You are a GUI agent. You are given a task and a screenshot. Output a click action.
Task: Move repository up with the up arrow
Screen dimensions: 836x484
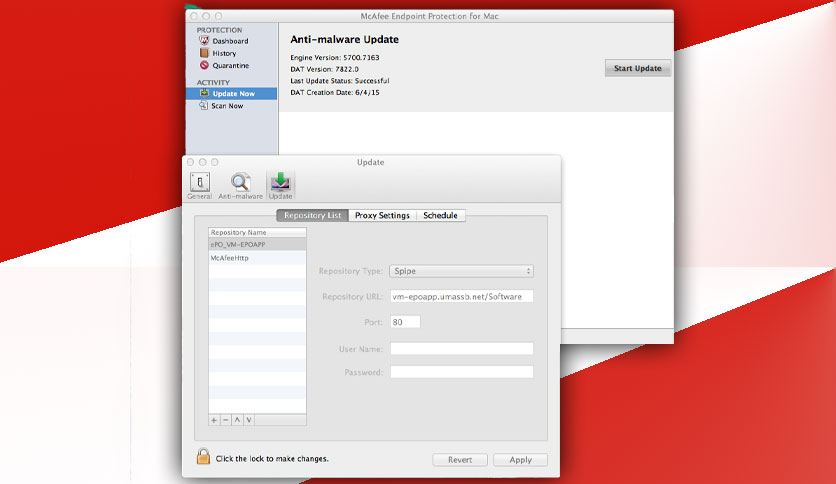point(237,420)
